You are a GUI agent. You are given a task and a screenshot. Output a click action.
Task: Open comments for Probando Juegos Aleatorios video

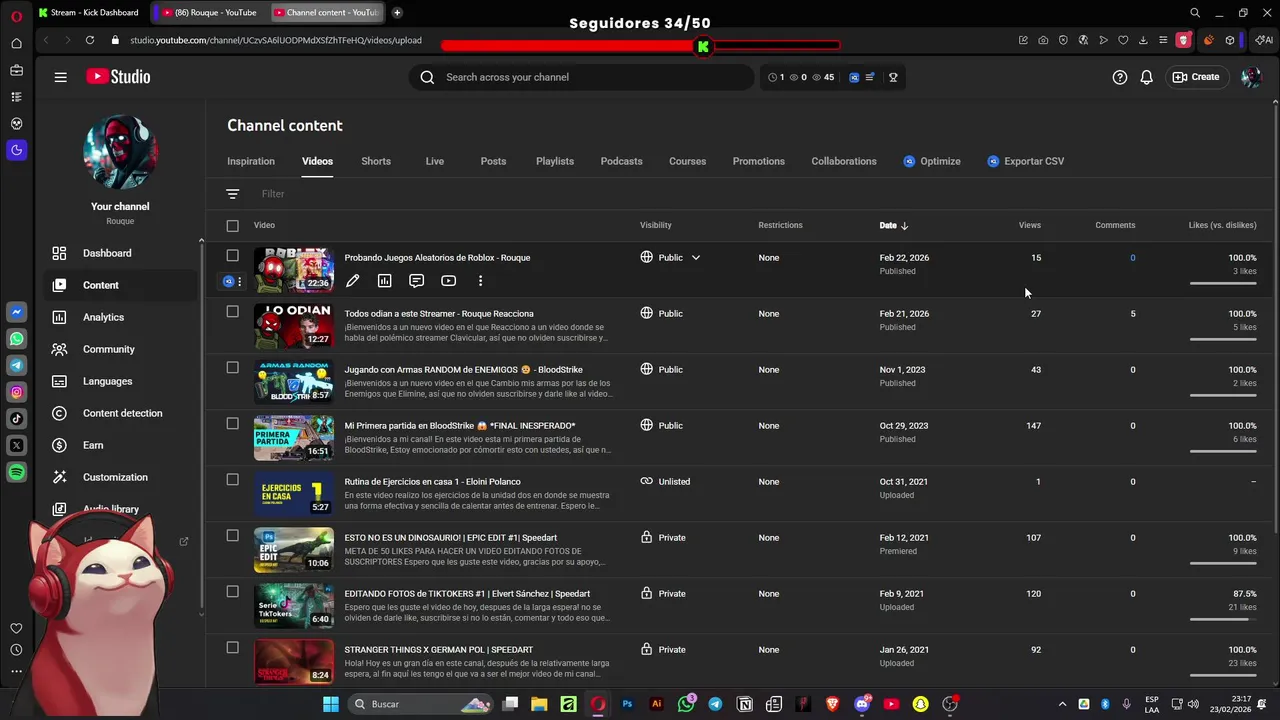[x=417, y=281]
